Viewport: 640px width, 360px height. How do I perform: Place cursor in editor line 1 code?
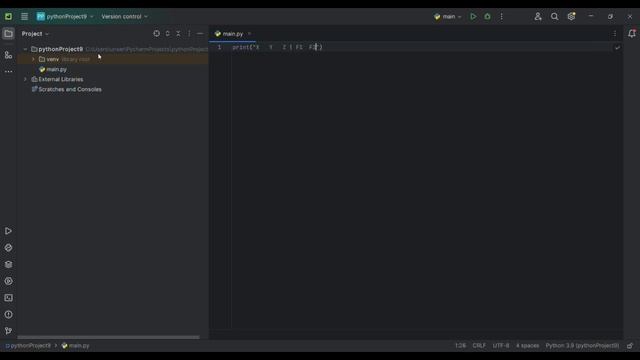click(x=277, y=47)
